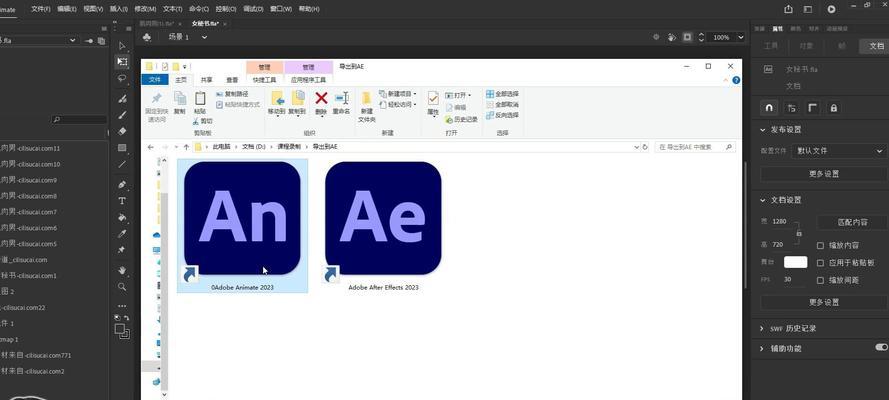Viewport: 889px width, 400px height.
Task: Click the white Stage color swatch
Action: coord(795,262)
